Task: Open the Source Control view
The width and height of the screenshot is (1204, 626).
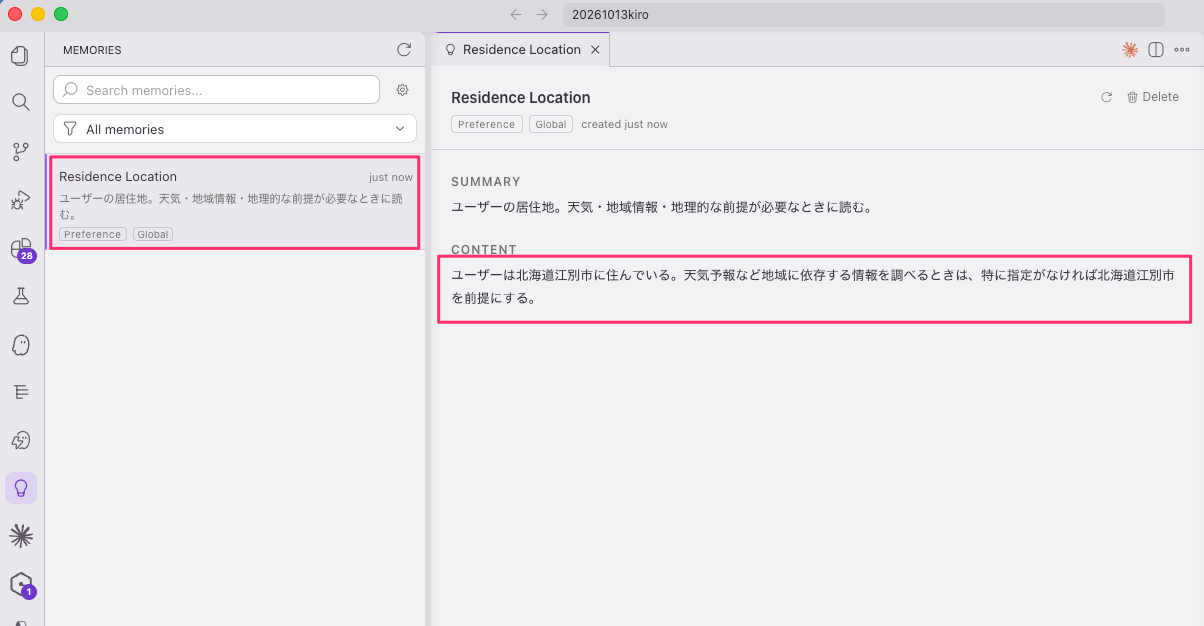Action: pyautogui.click(x=20, y=151)
